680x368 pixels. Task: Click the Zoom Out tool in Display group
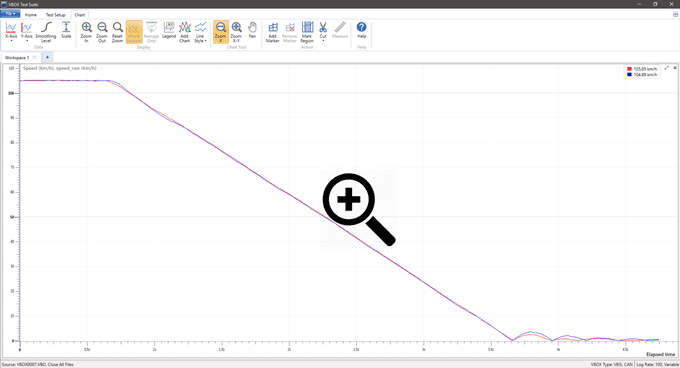pyautogui.click(x=102, y=32)
